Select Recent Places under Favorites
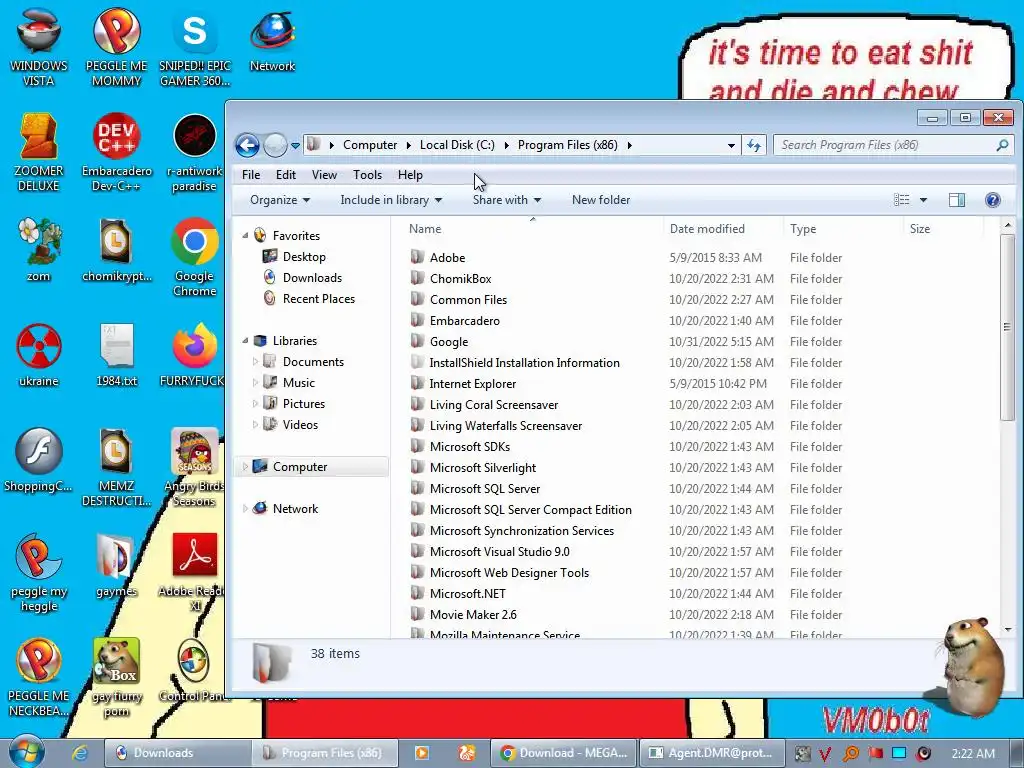This screenshot has width=1024, height=768. point(319,298)
